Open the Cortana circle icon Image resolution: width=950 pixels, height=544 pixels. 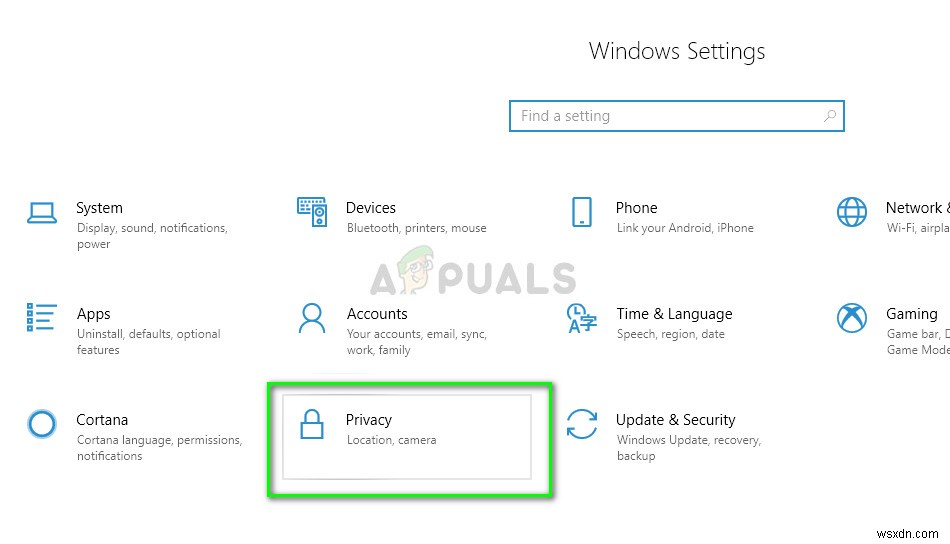42,424
